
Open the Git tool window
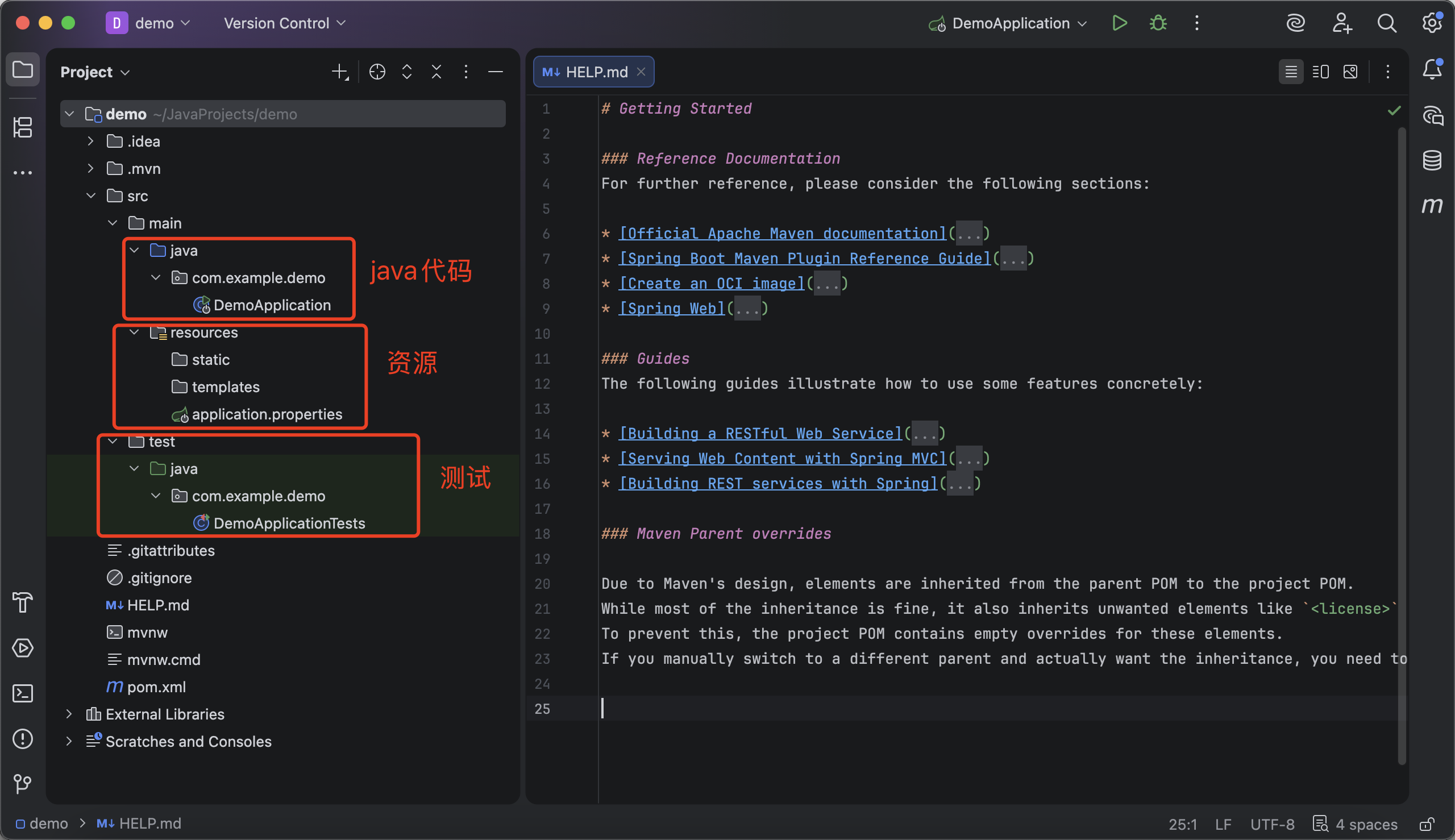coord(23,784)
